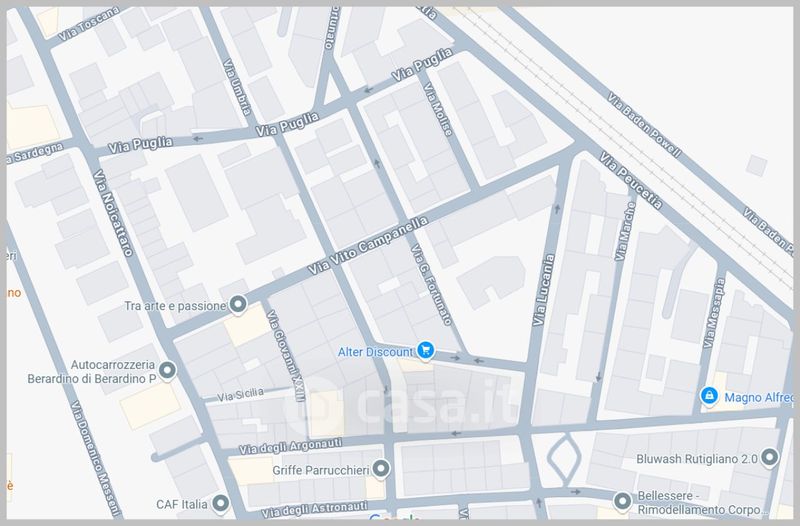This screenshot has height=526, width=800.
Task: Click the Via Molise street name
Action: point(439,111)
